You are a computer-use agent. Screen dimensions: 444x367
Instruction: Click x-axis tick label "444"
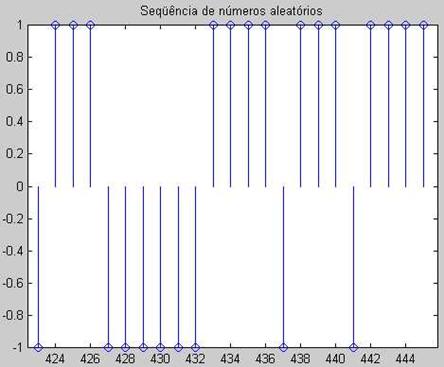pos(405,359)
